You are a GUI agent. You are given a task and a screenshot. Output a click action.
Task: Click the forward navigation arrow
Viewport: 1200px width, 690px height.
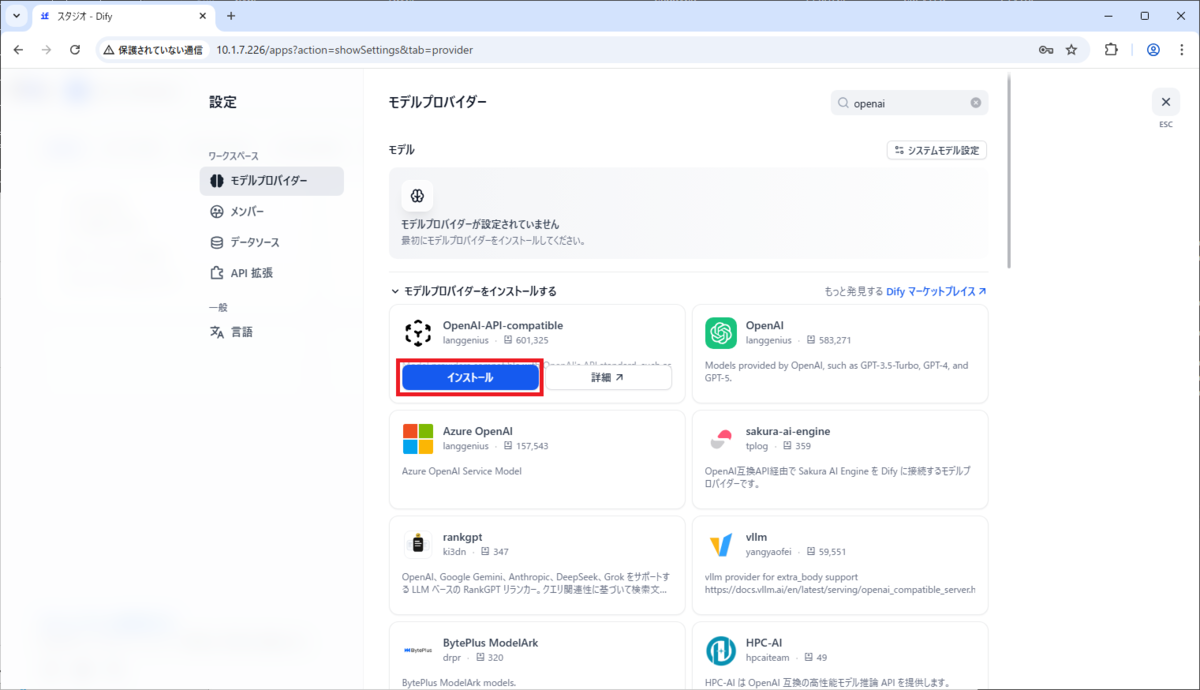click(x=46, y=49)
